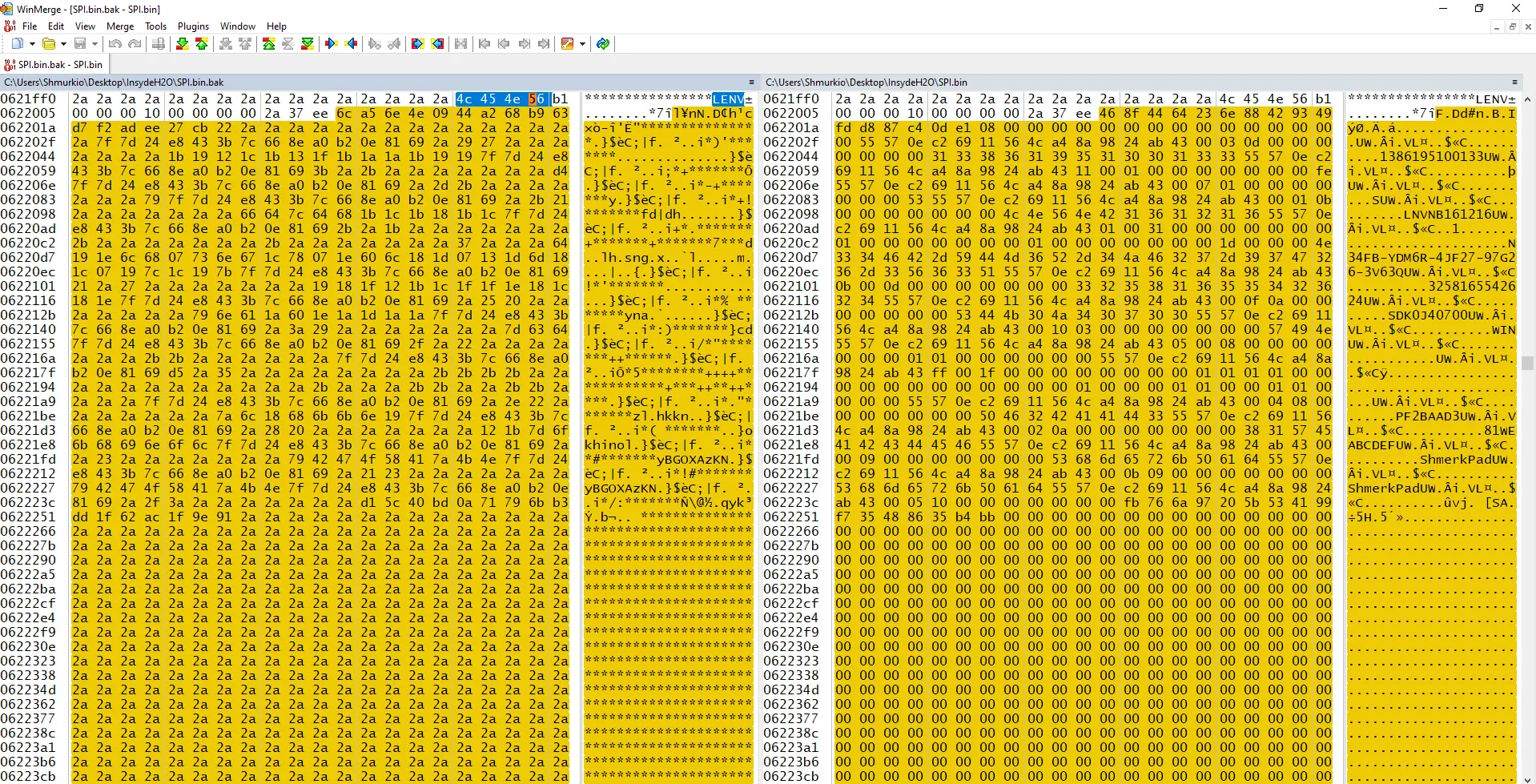The width and height of the screenshot is (1536, 784).
Task: Open the Tools menu
Action: tap(155, 26)
